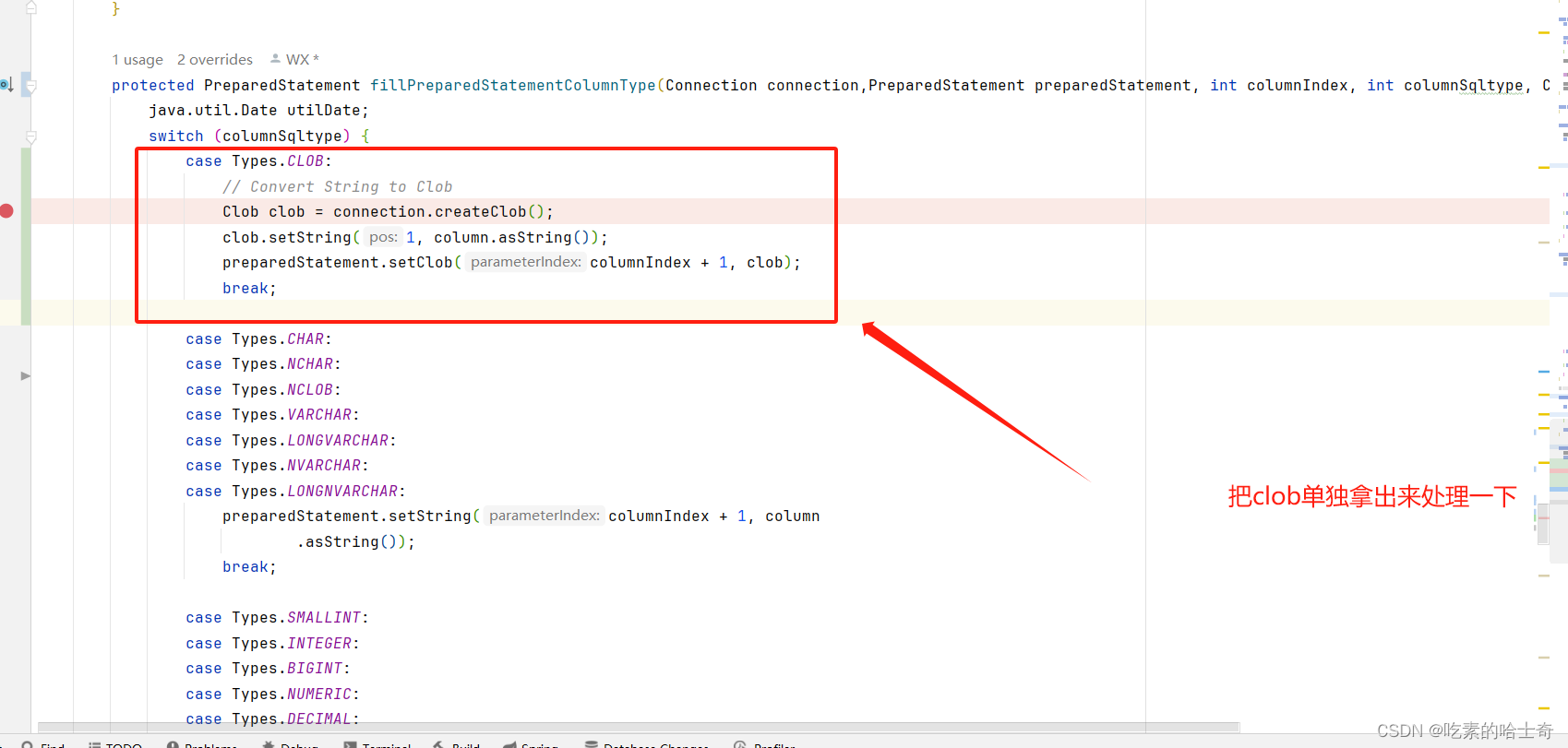Click the 'break;' after setString block

pyautogui.click(x=249, y=567)
